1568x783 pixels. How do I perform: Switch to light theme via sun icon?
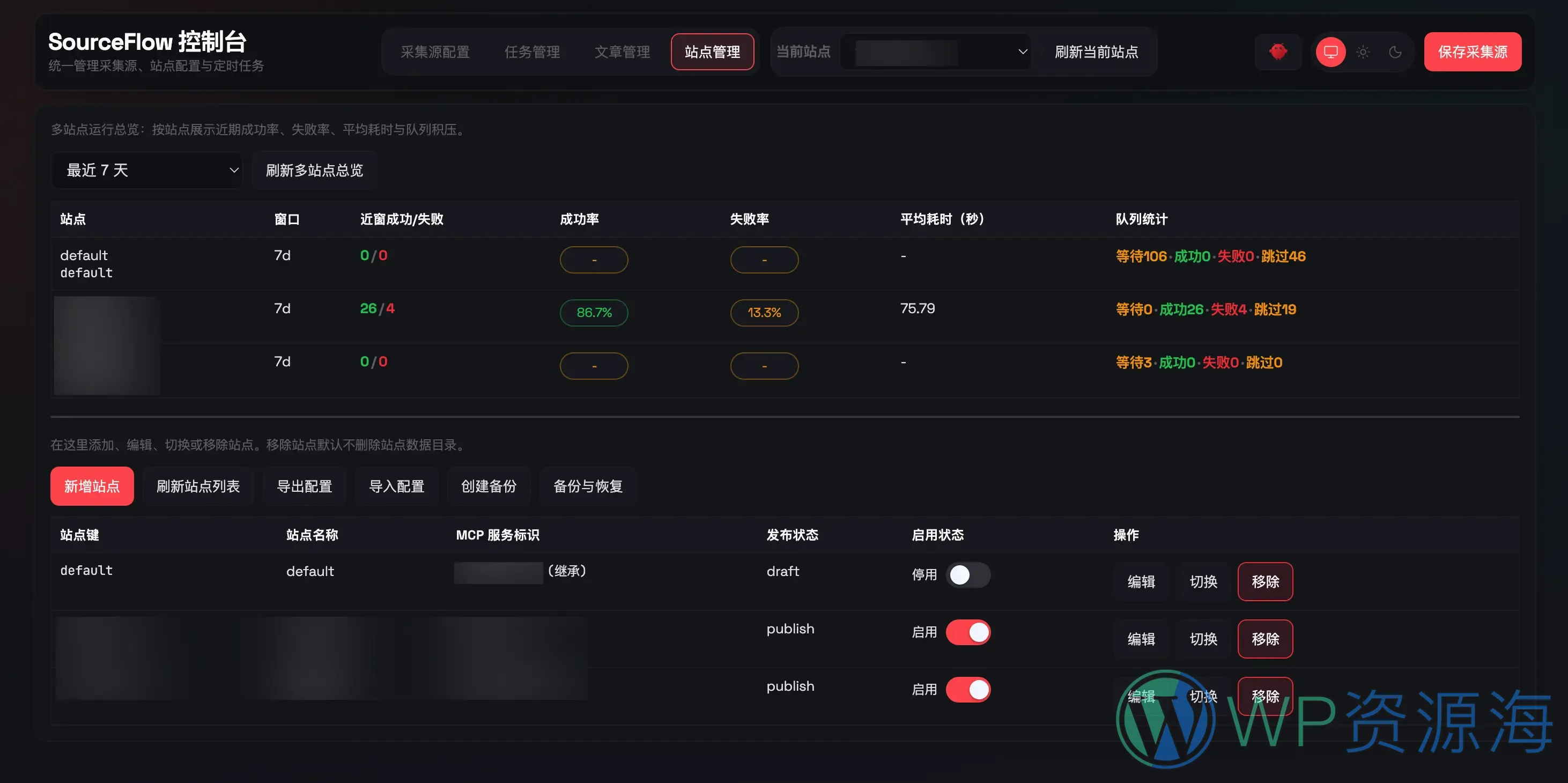1363,52
